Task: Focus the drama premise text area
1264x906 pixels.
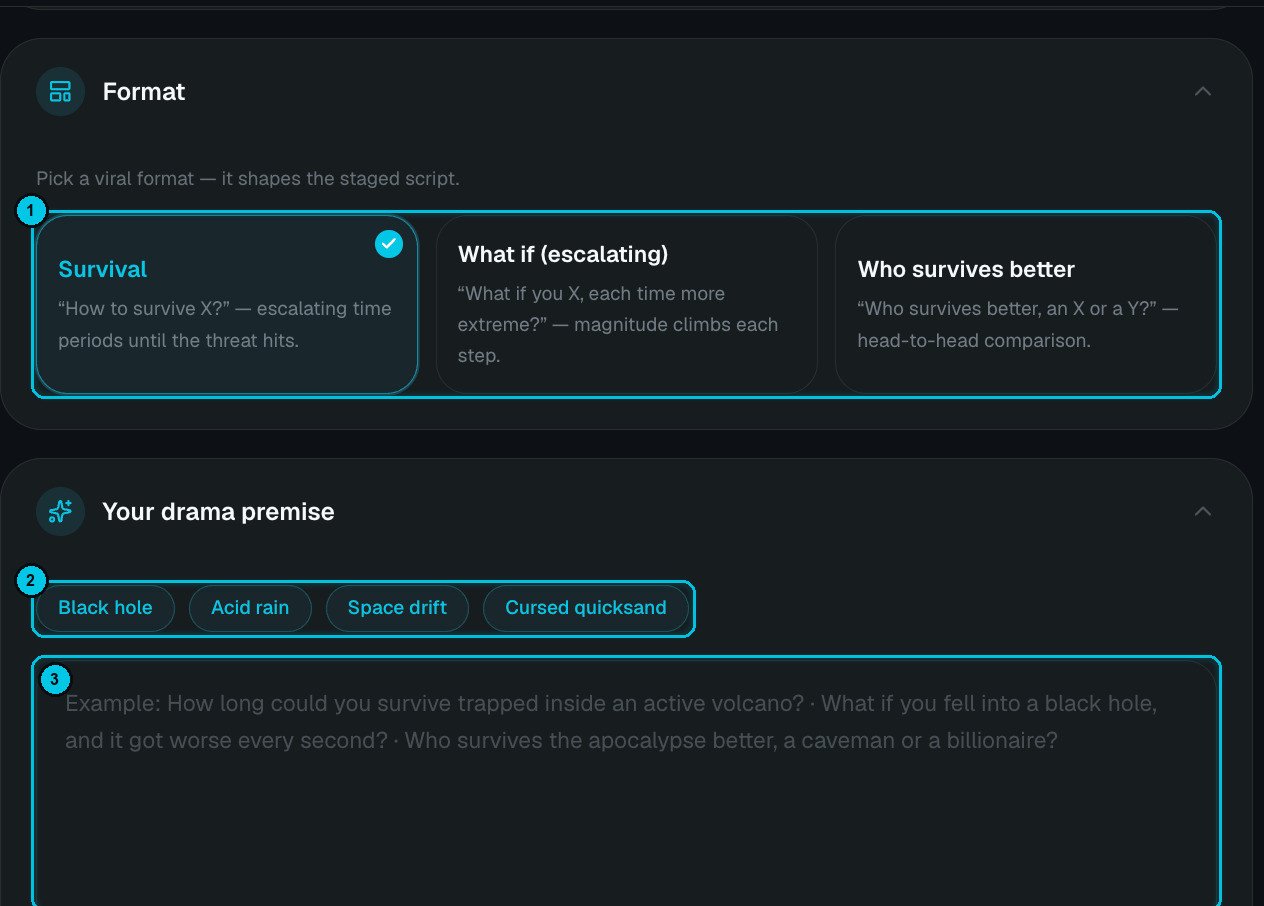Action: (626, 782)
